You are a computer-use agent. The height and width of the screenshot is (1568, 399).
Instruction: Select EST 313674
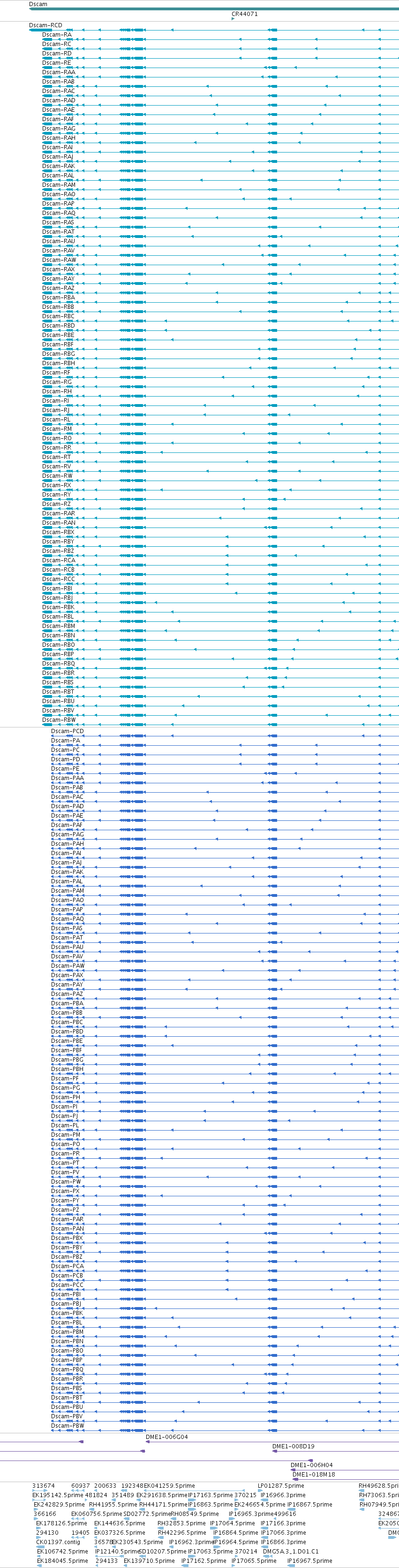44,1486
